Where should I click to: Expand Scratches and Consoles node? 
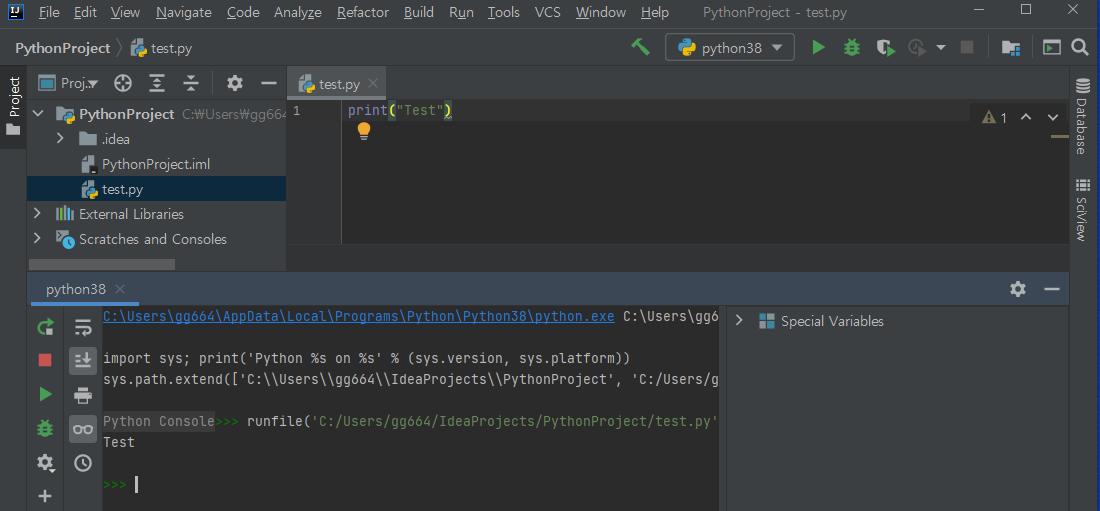(38, 239)
